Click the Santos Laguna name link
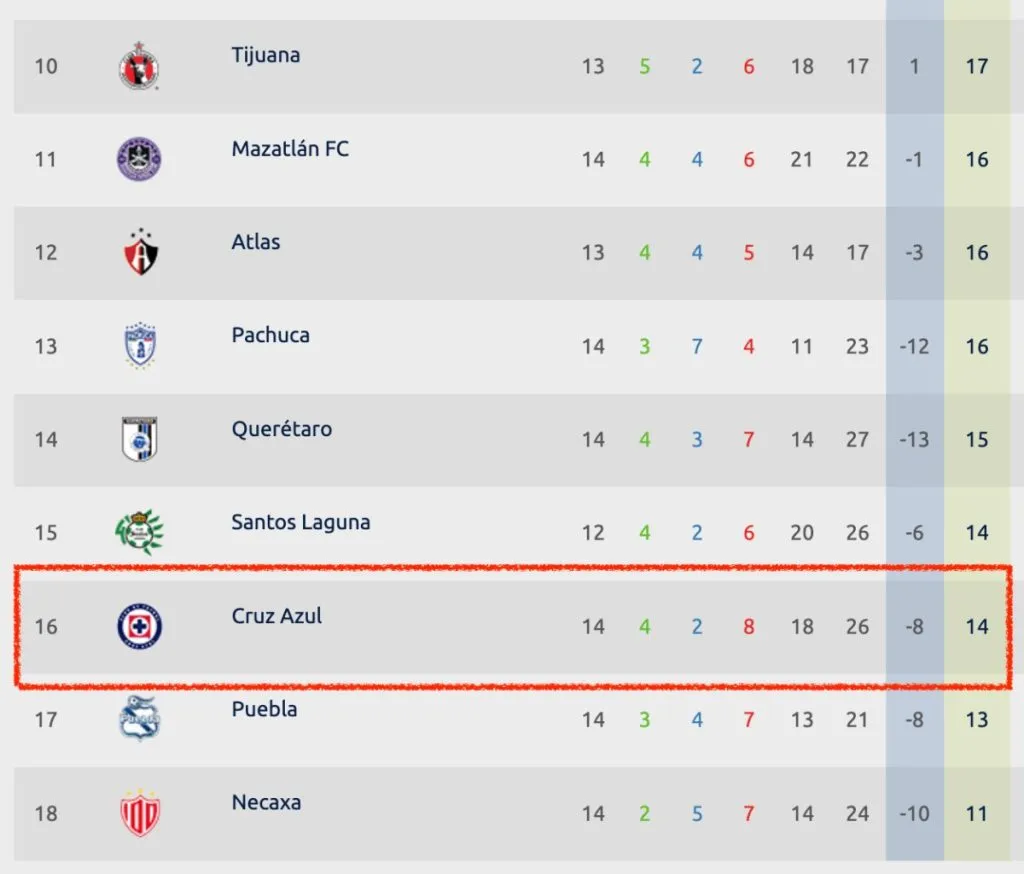1024x874 pixels. tap(300, 522)
